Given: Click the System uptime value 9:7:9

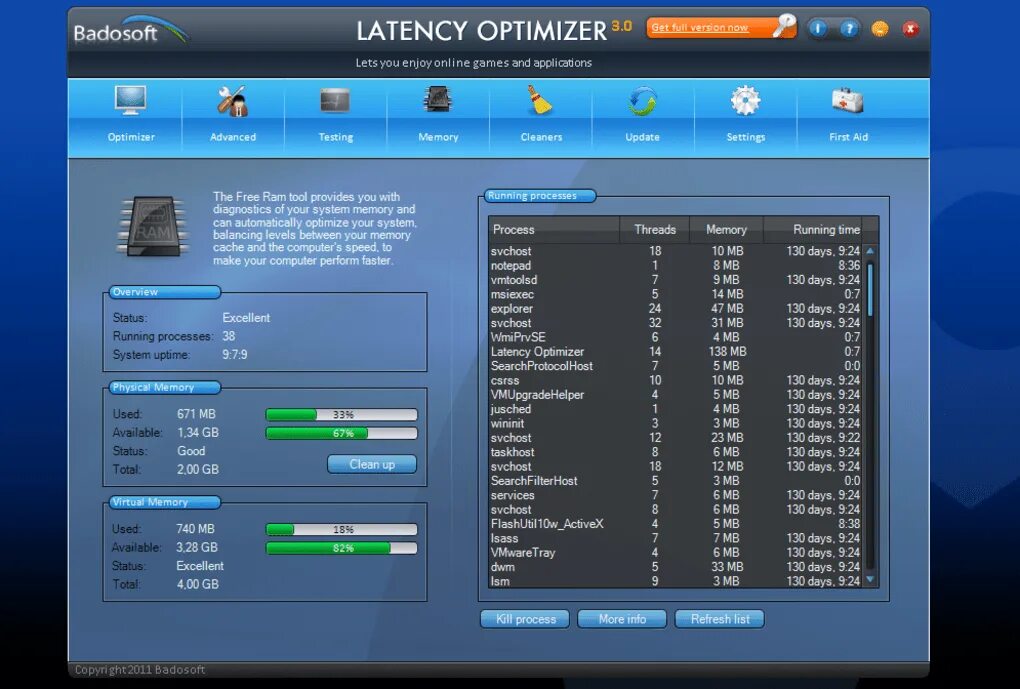Looking at the screenshot, I should pyautogui.click(x=234, y=355).
